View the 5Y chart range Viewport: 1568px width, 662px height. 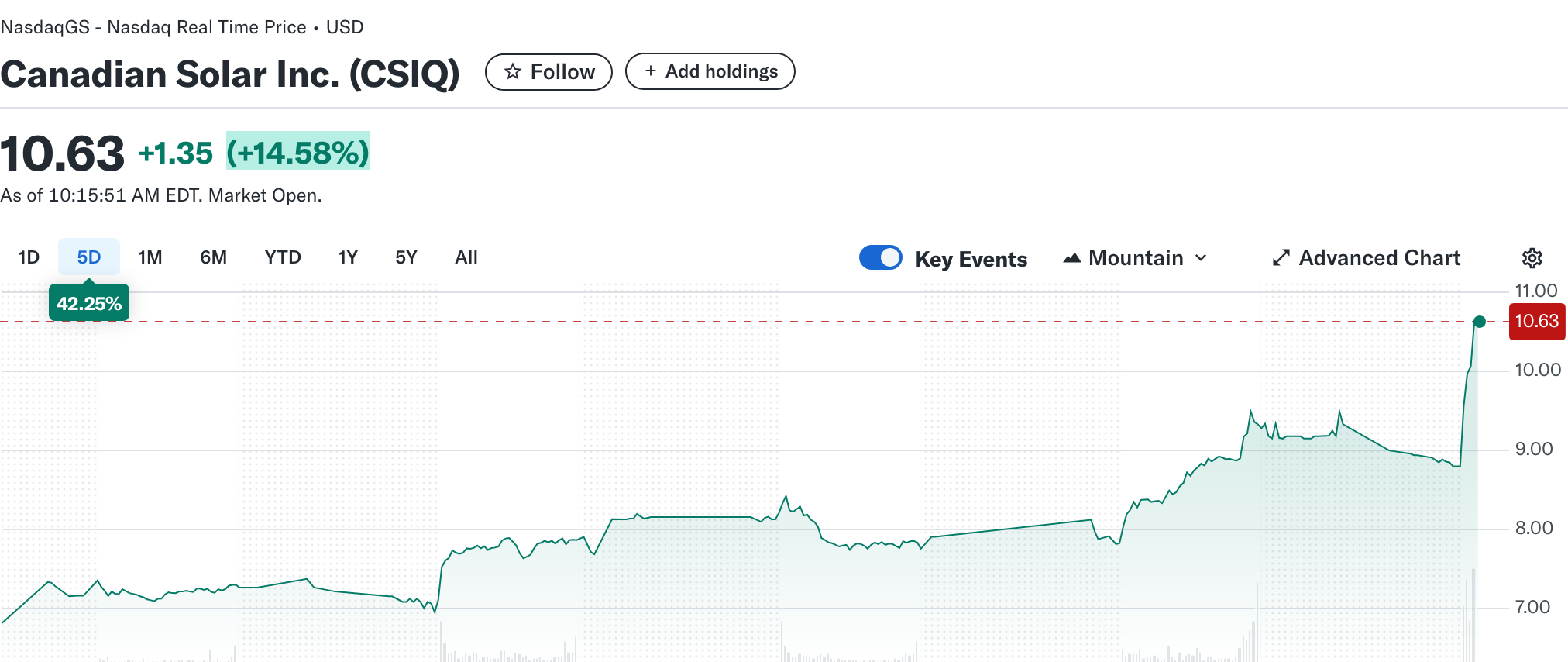406,257
